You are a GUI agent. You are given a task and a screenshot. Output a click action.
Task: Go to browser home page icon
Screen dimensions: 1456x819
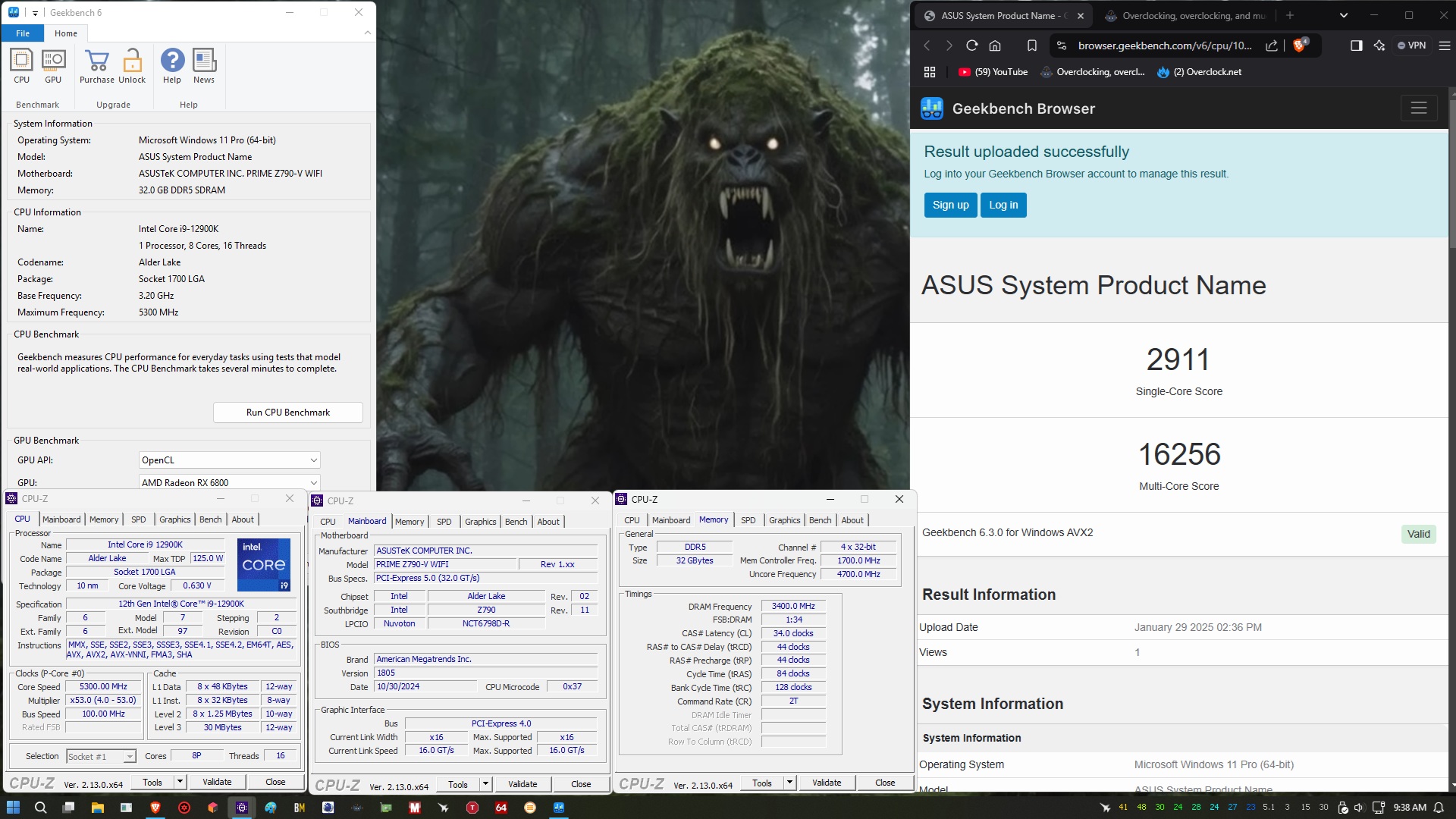pyautogui.click(x=995, y=45)
